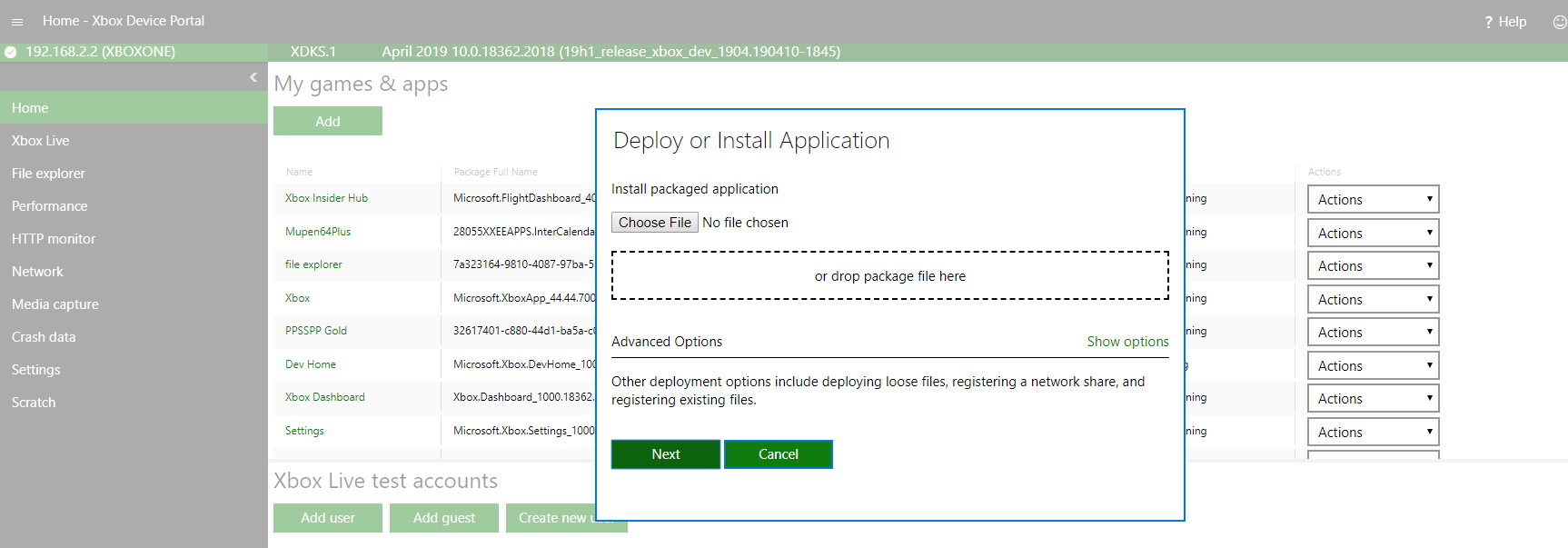
Task: Cancel the install dialog
Action: [x=778, y=454]
